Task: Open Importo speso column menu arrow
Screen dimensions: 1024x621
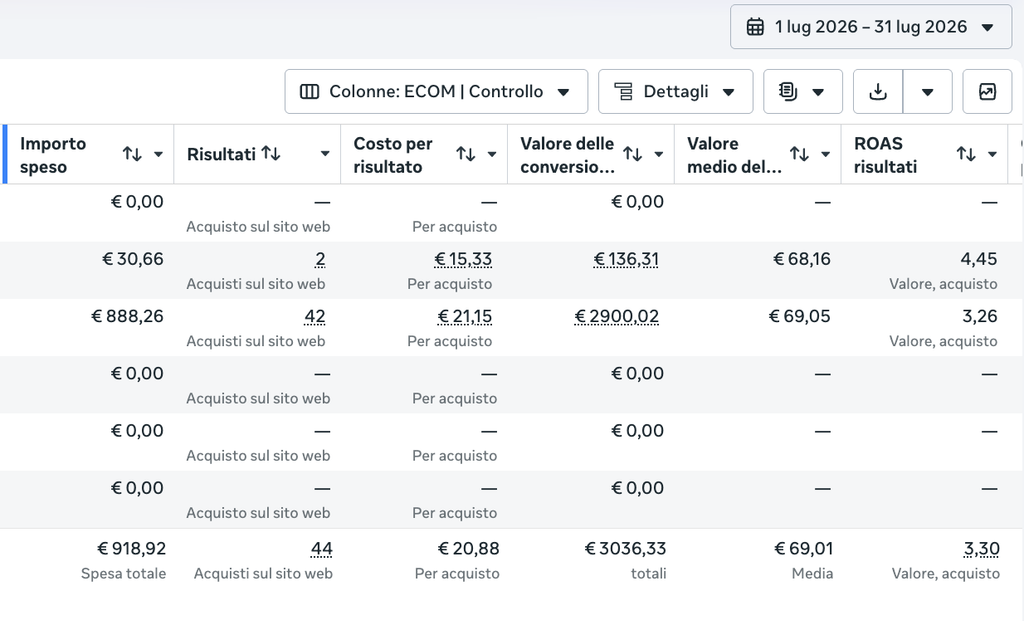Action: [158, 155]
